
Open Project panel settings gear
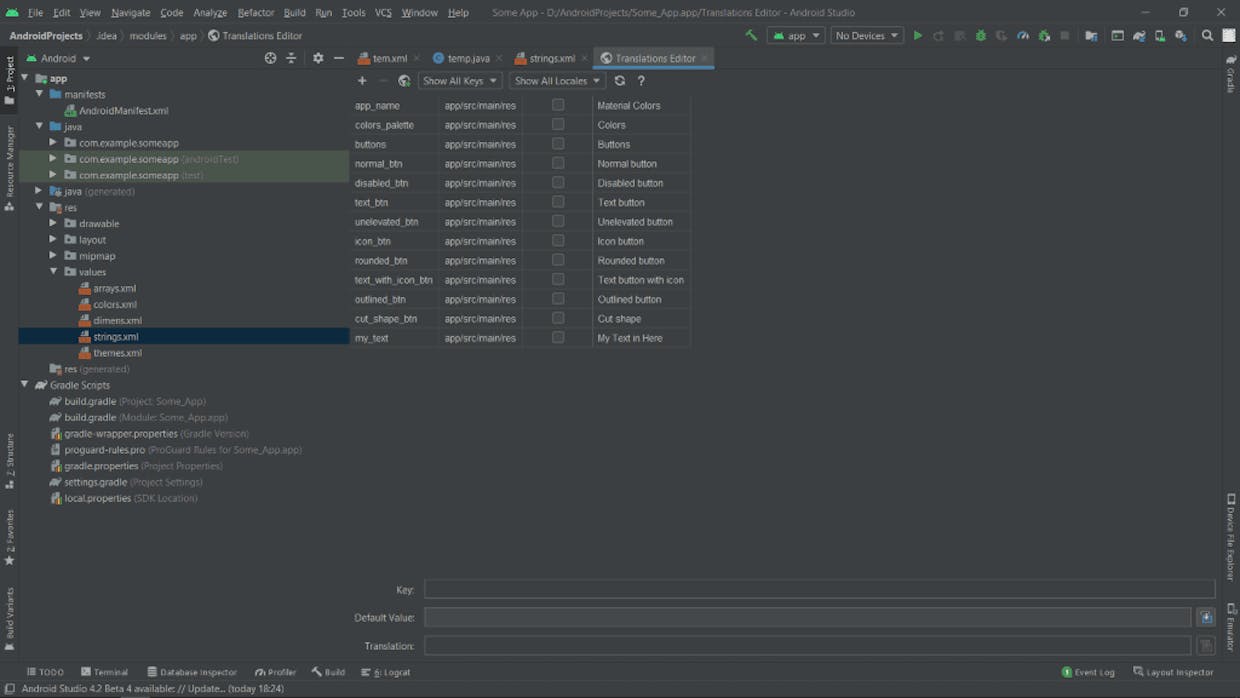pyautogui.click(x=318, y=58)
